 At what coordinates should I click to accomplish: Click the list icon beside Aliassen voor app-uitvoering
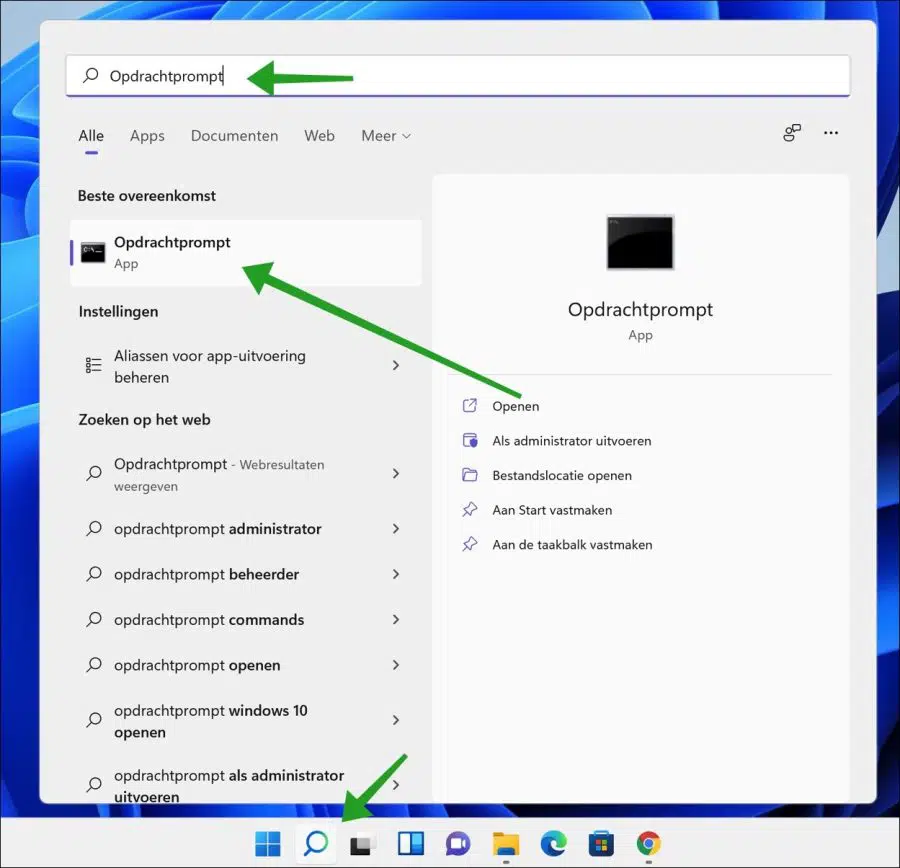[x=94, y=365]
